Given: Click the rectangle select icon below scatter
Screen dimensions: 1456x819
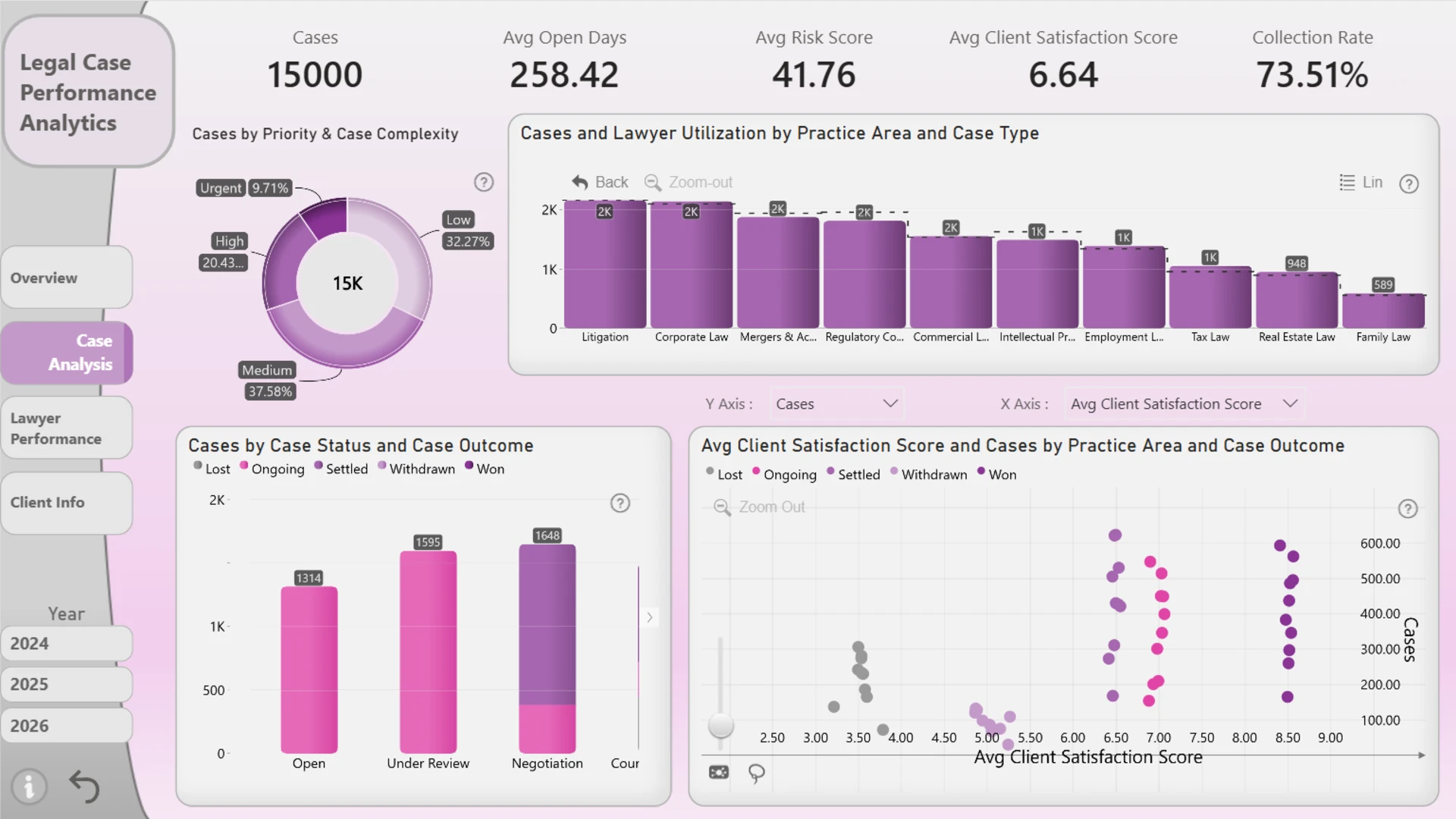Looking at the screenshot, I should coord(718,772).
